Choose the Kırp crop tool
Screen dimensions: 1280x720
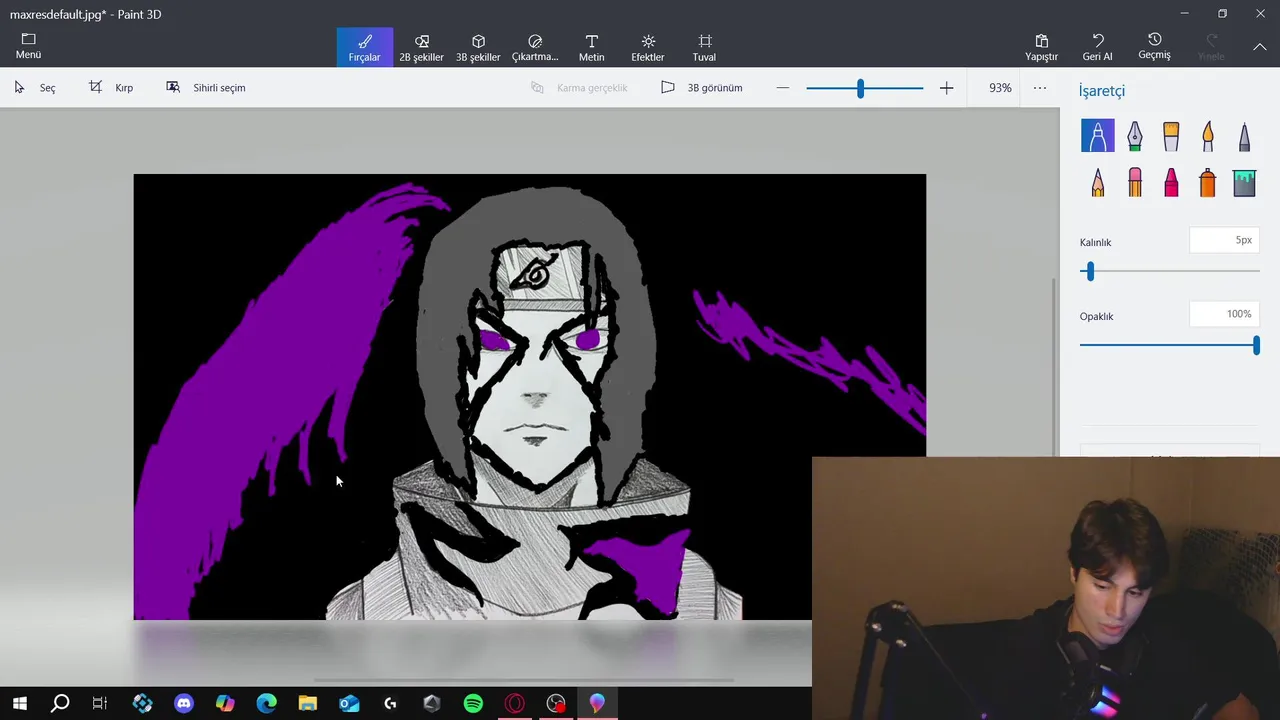[111, 88]
